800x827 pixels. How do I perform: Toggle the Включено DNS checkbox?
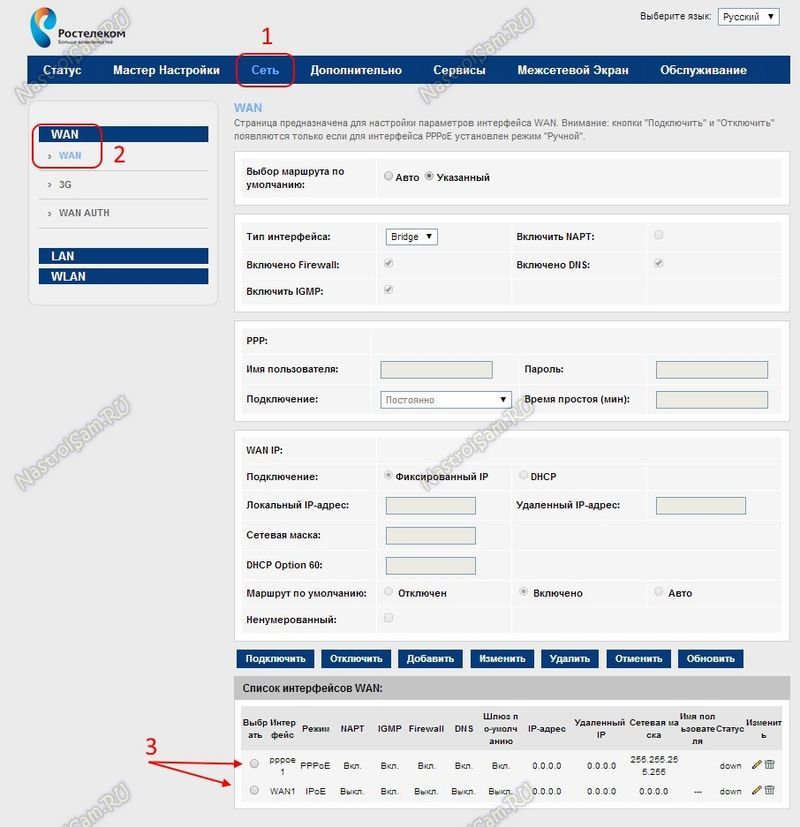click(x=659, y=263)
